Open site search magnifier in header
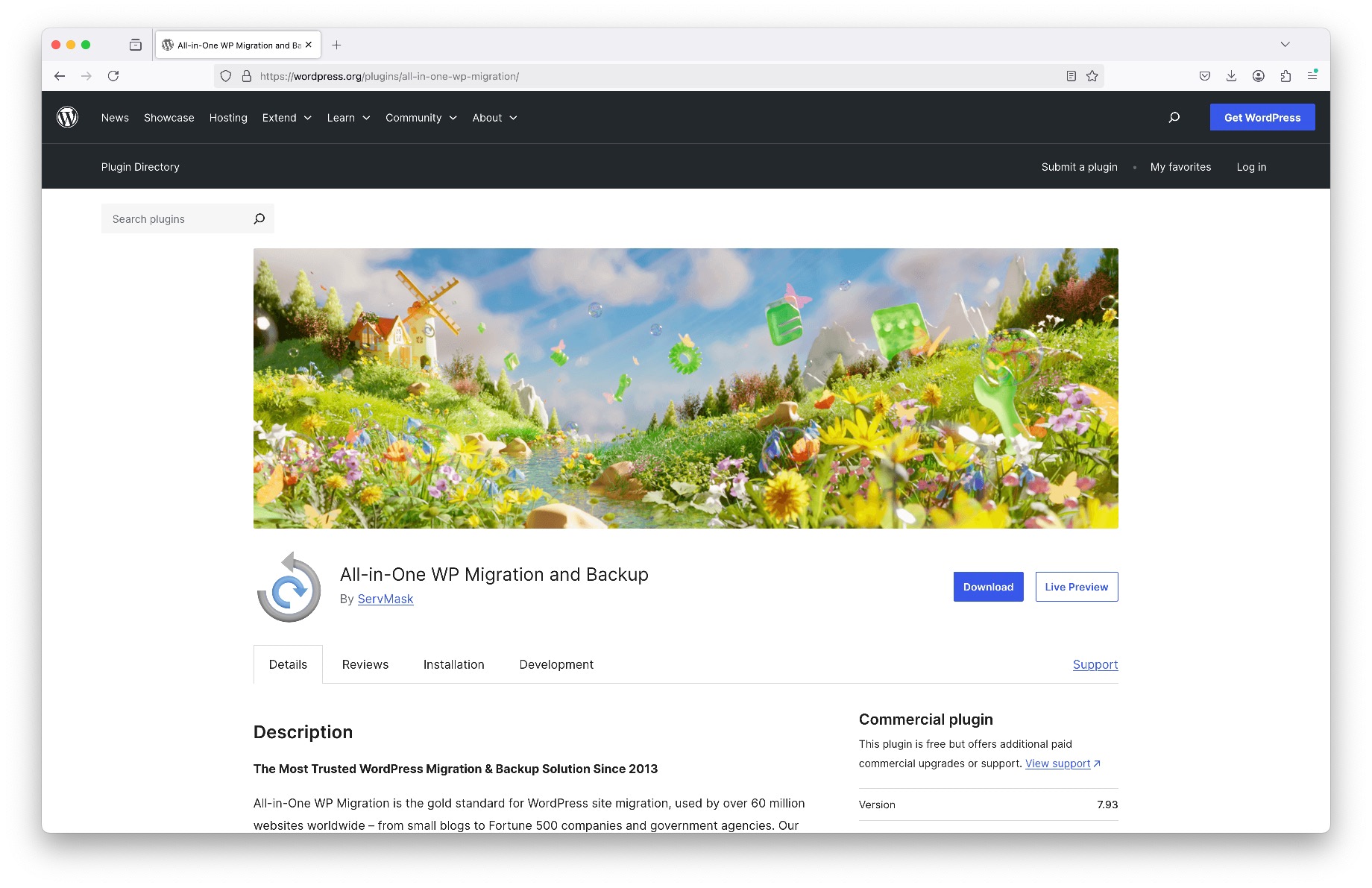The height and width of the screenshot is (888, 1372). pyautogui.click(x=1174, y=117)
